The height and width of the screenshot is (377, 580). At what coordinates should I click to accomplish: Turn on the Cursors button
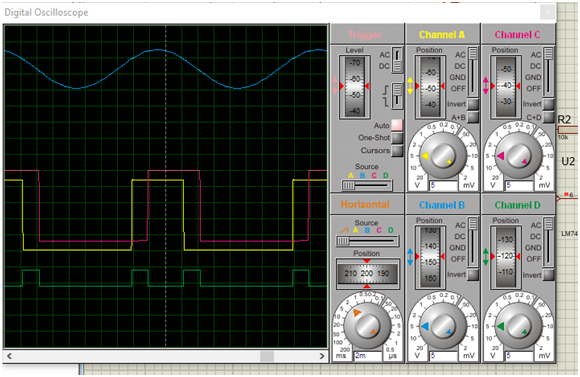[397, 151]
